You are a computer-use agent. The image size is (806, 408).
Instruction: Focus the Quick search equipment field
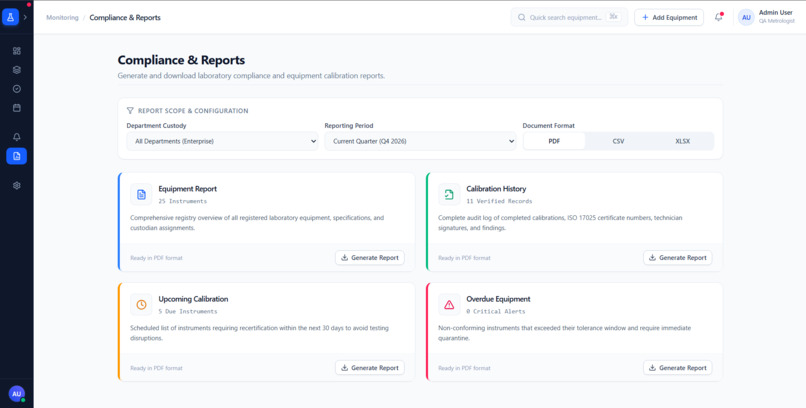[569, 17]
